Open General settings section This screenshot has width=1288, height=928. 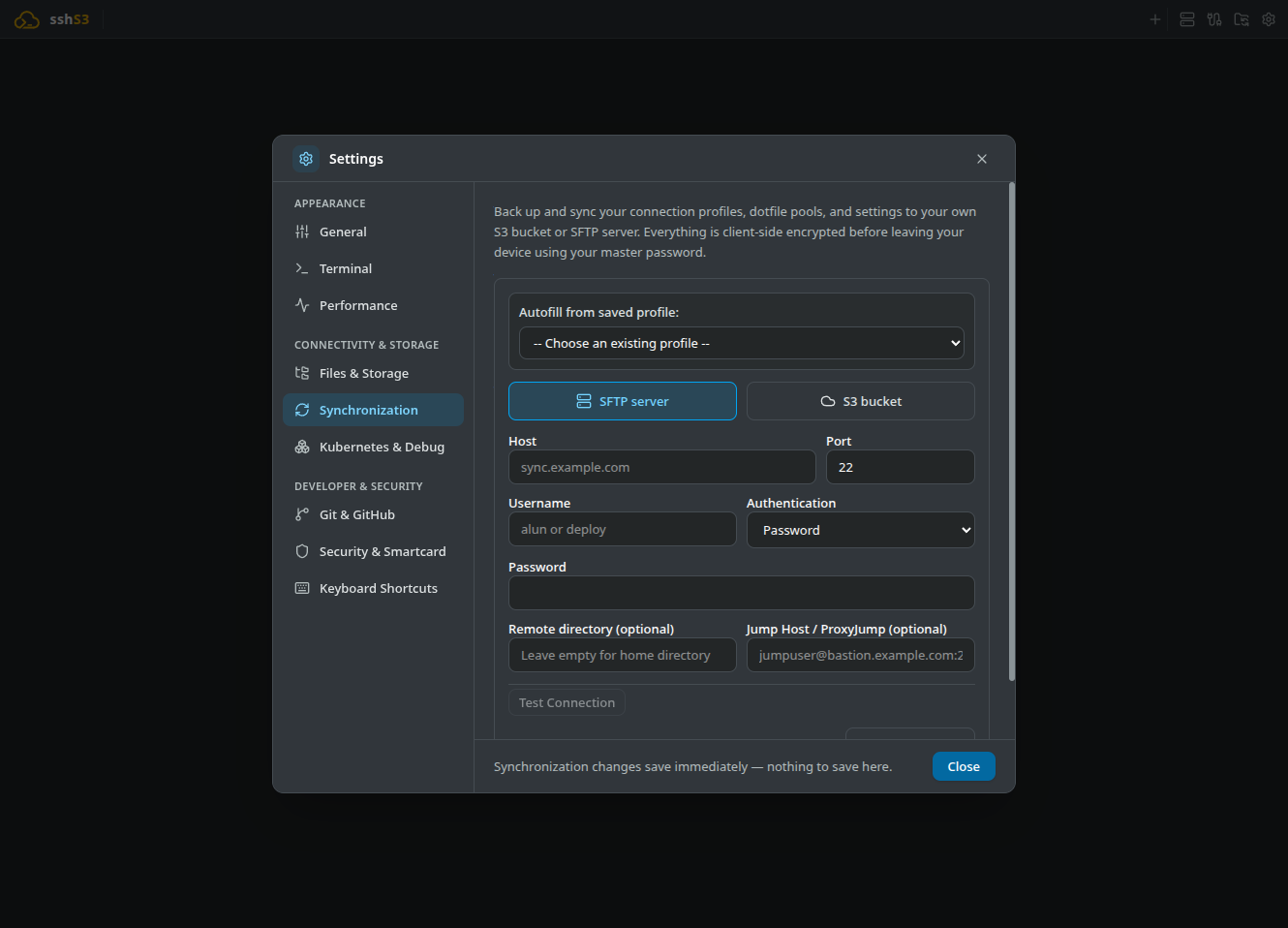click(373, 232)
